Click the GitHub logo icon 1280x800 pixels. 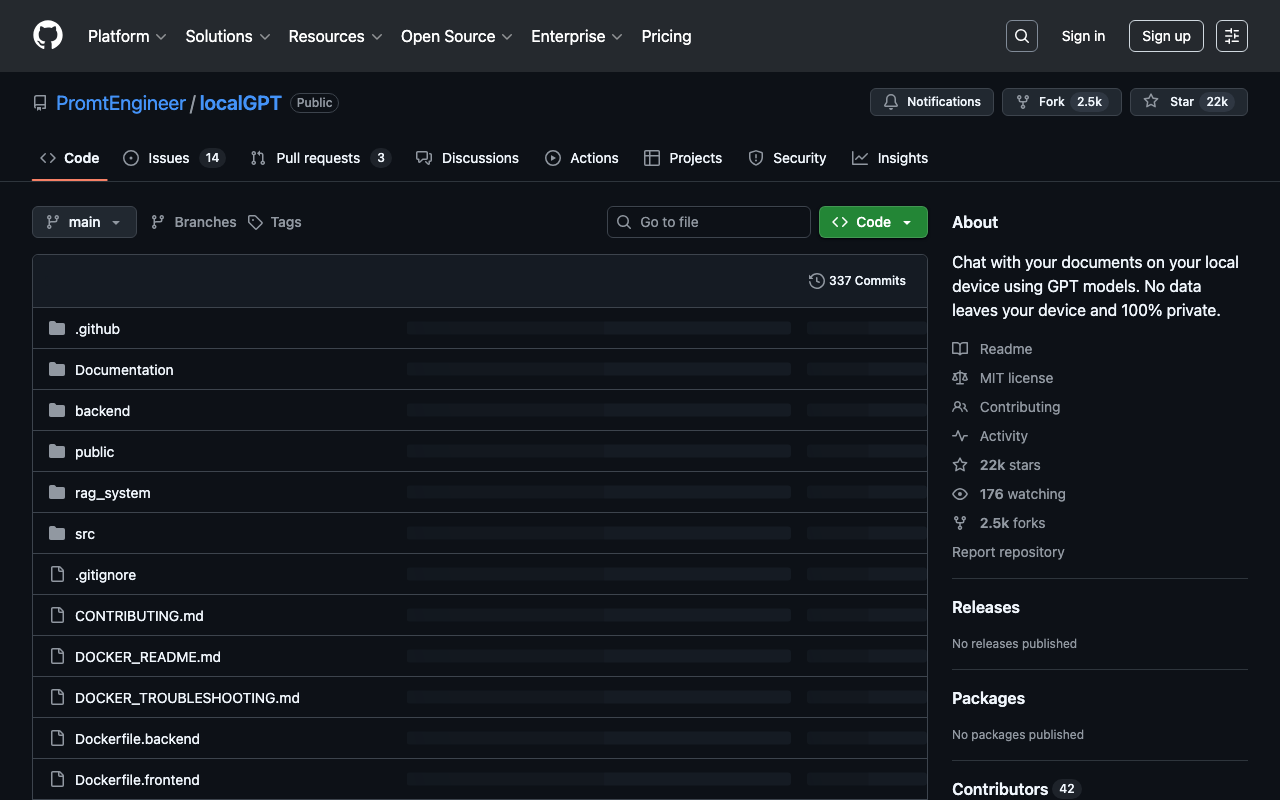(48, 36)
